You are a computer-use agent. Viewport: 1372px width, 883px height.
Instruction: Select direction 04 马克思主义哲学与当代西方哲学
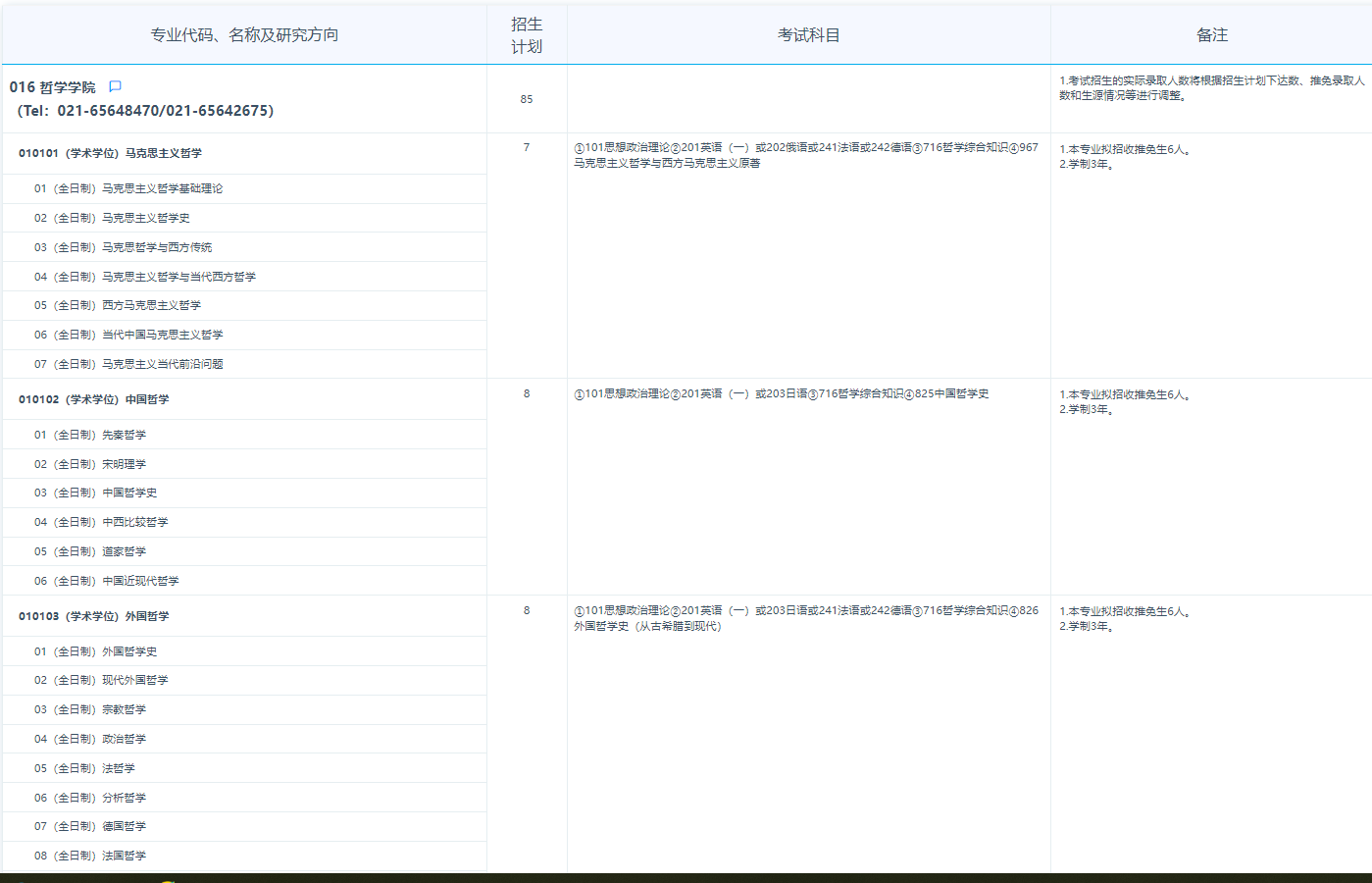(145, 277)
